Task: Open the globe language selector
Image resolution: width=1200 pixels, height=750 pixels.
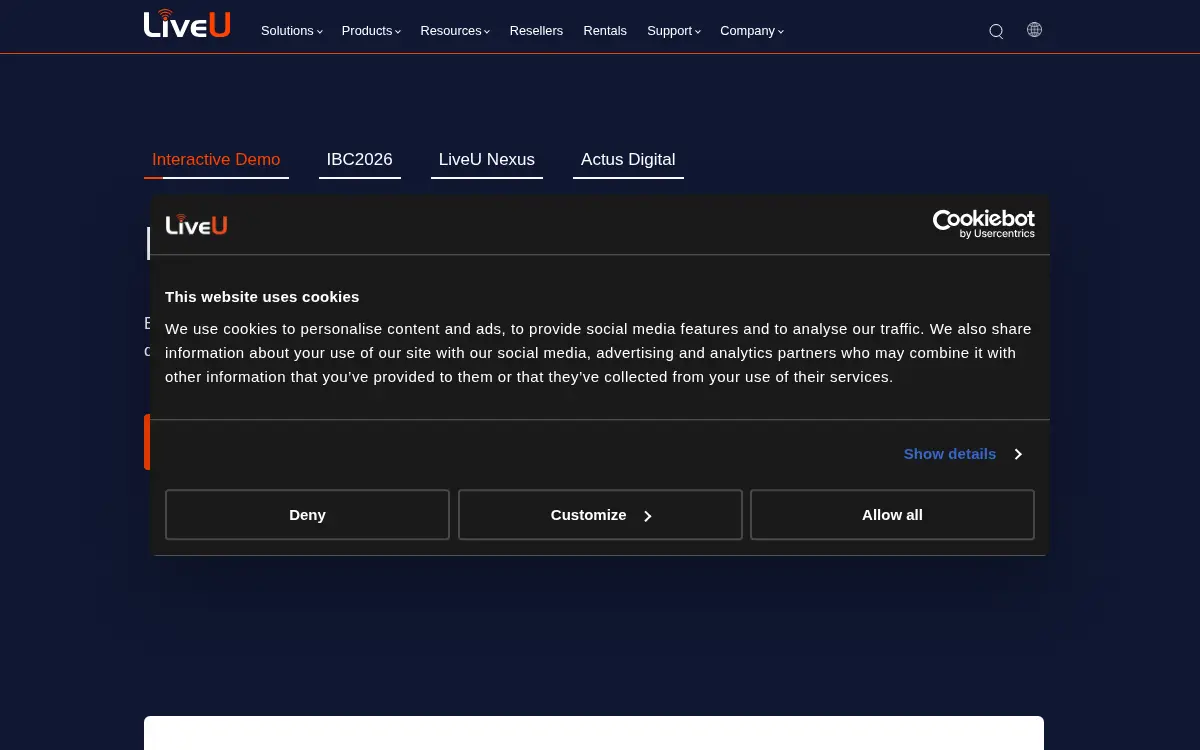Action: 1034,30
